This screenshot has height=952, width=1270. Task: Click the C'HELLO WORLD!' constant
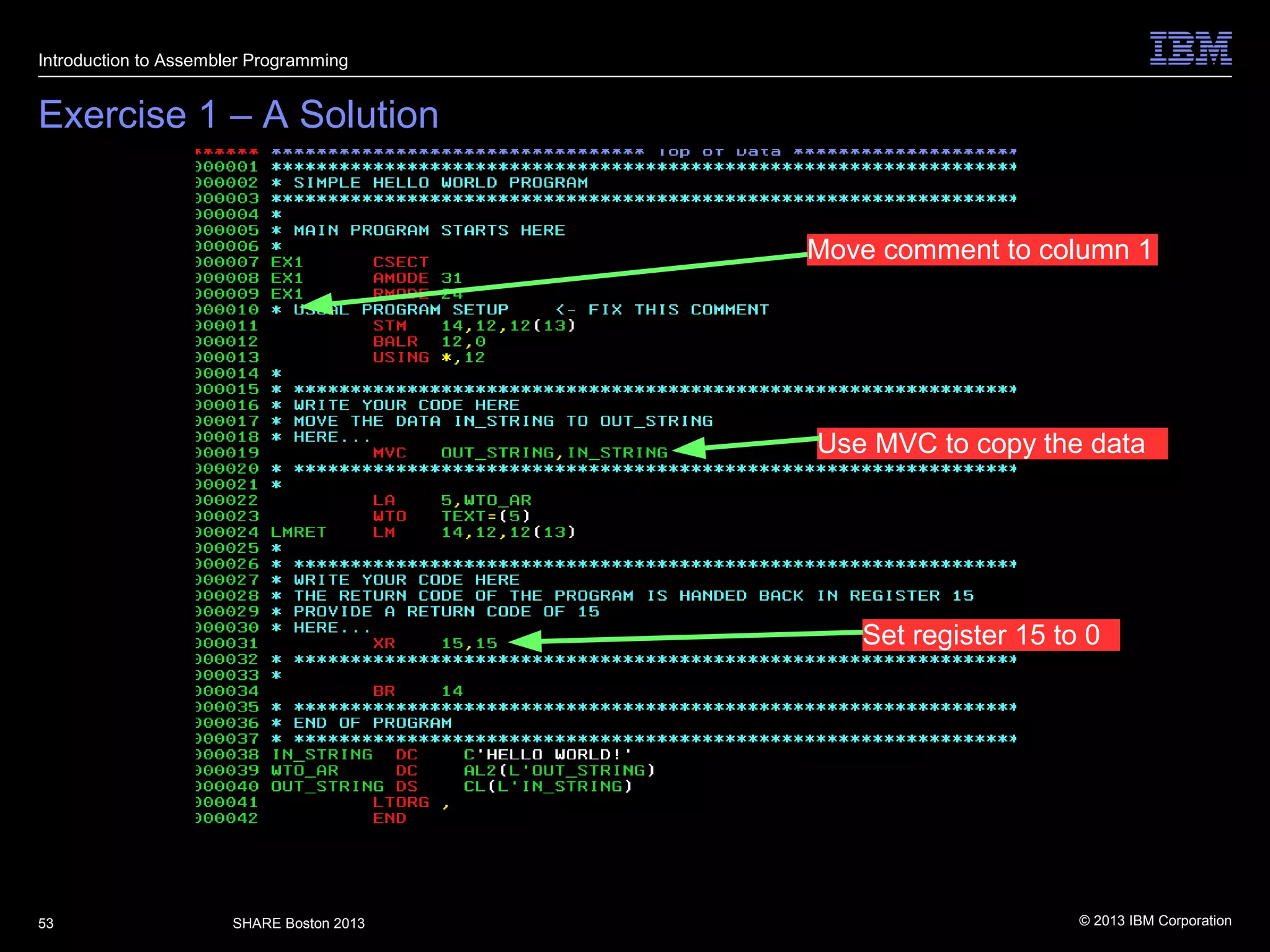click(548, 755)
